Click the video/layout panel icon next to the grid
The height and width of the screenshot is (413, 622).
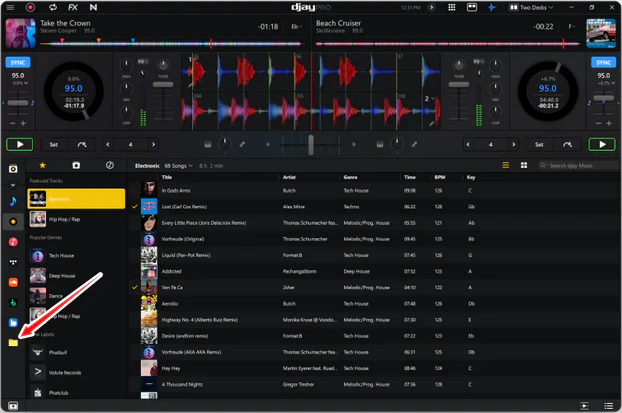click(472, 8)
